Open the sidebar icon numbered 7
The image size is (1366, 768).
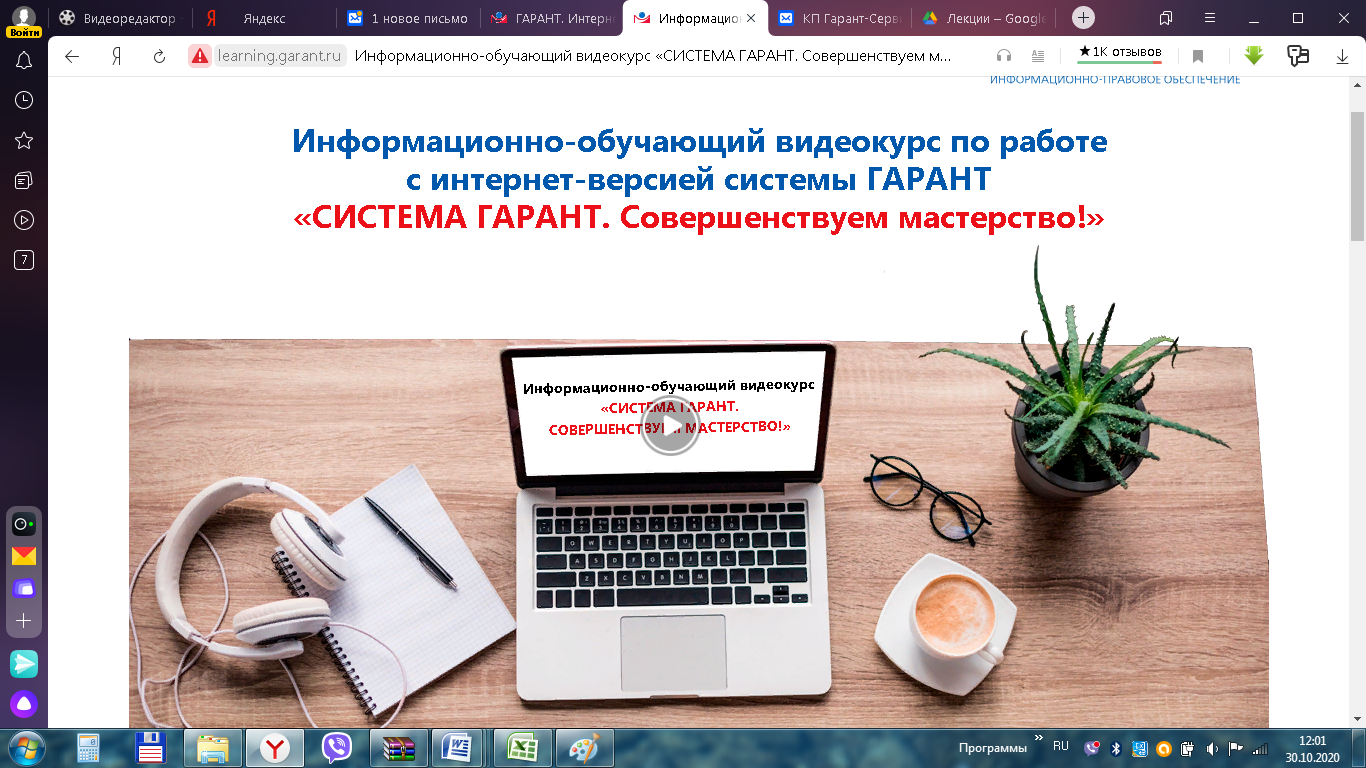[x=24, y=260]
